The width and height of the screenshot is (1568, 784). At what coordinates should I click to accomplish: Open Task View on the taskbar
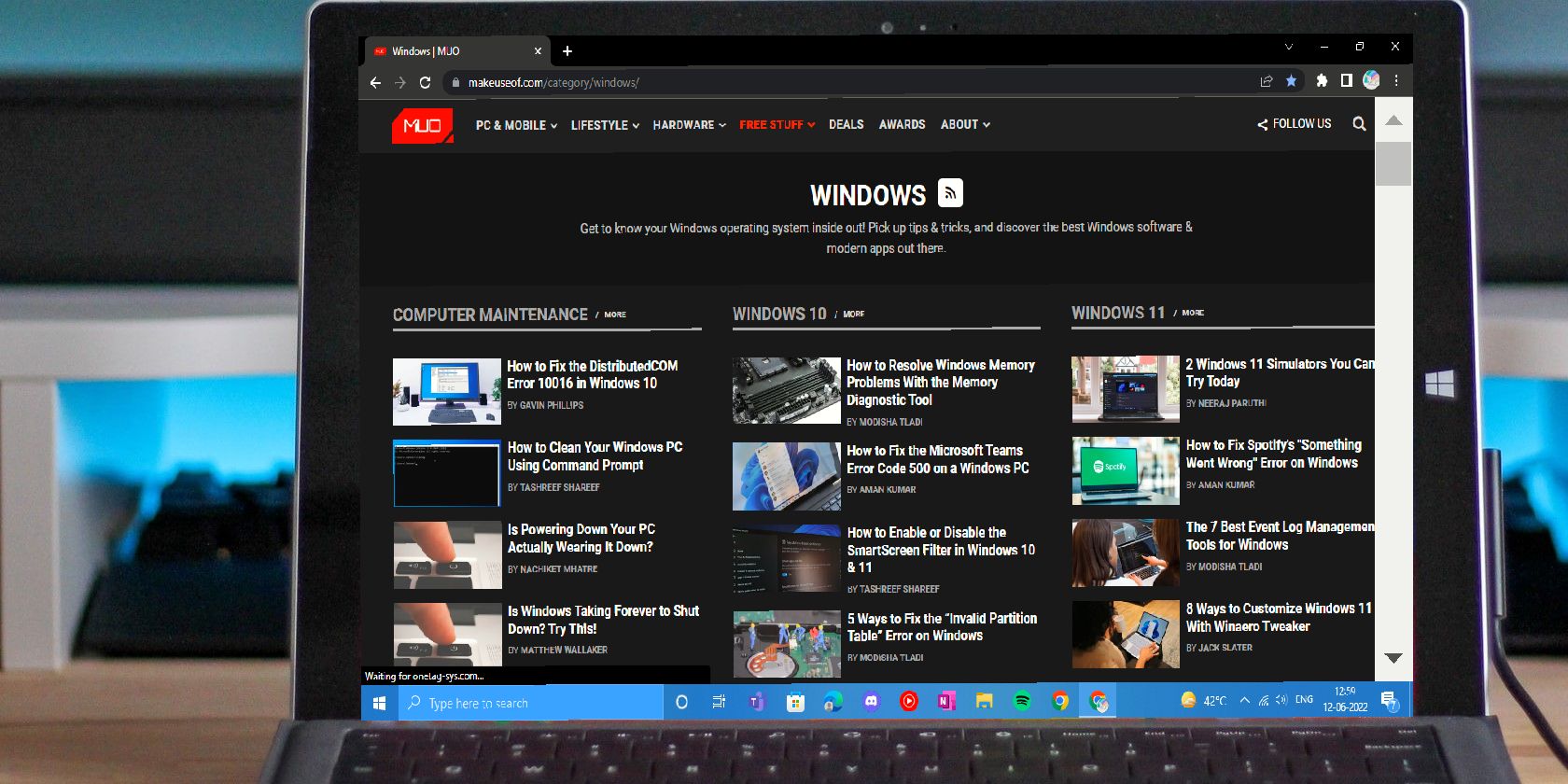719,702
